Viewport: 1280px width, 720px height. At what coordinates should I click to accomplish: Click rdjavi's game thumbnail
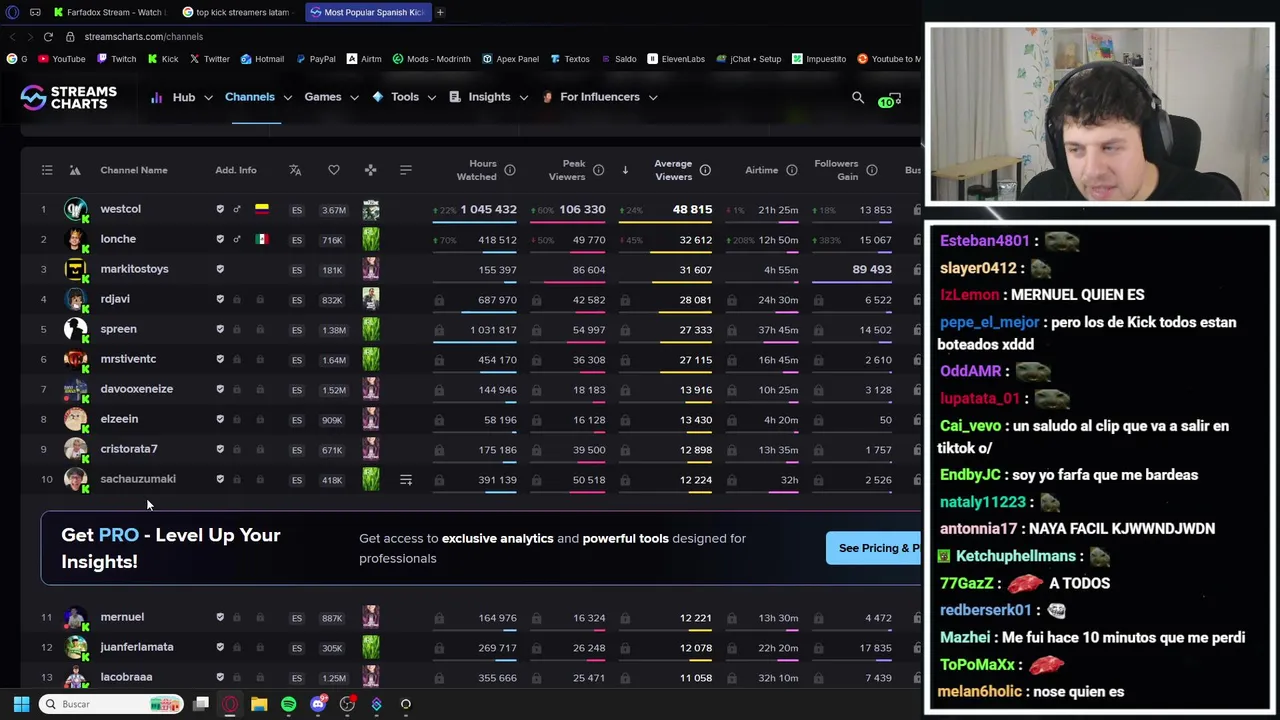coord(371,300)
